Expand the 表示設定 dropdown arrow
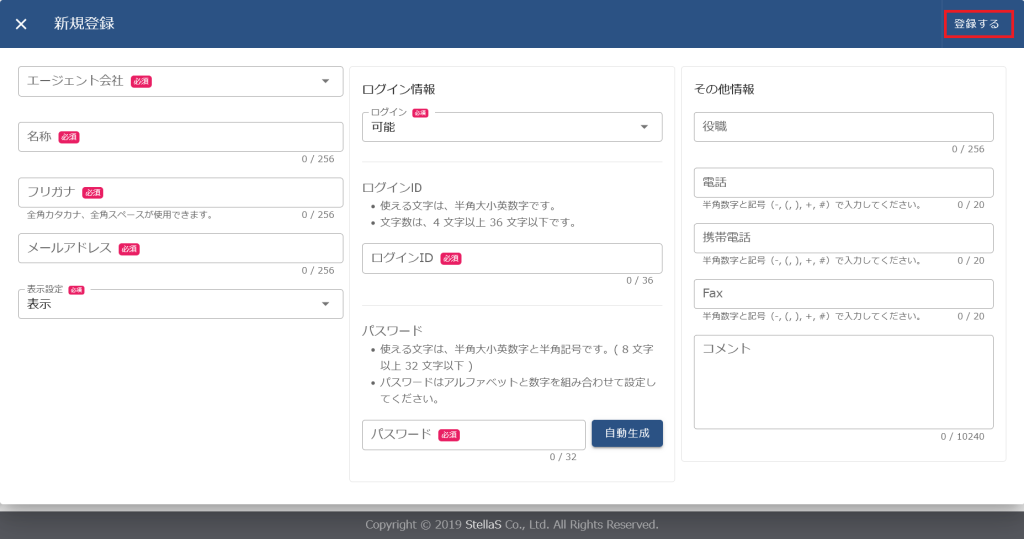Image resolution: width=1024 pixels, height=539 pixels. click(x=325, y=304)
